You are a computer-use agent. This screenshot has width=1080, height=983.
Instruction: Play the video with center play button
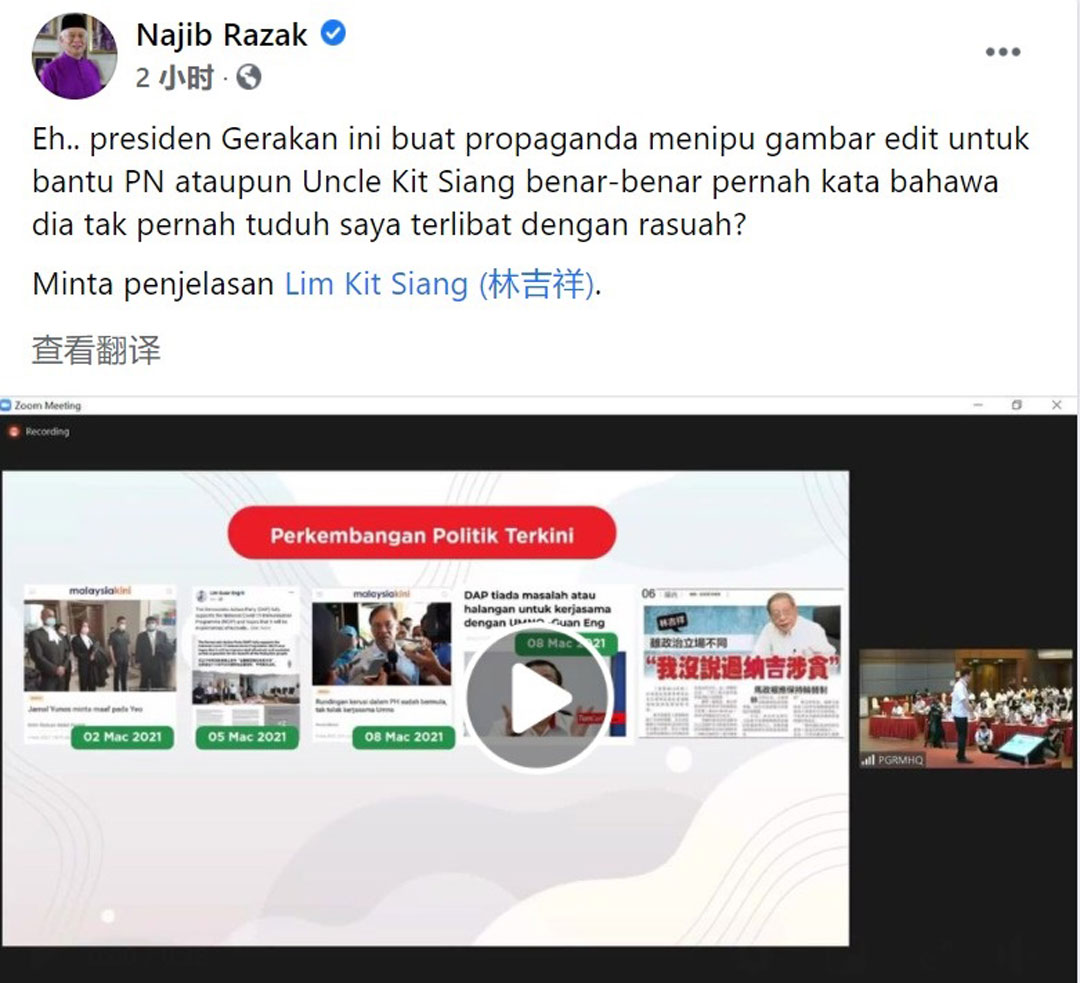click(x=538, y=699)
